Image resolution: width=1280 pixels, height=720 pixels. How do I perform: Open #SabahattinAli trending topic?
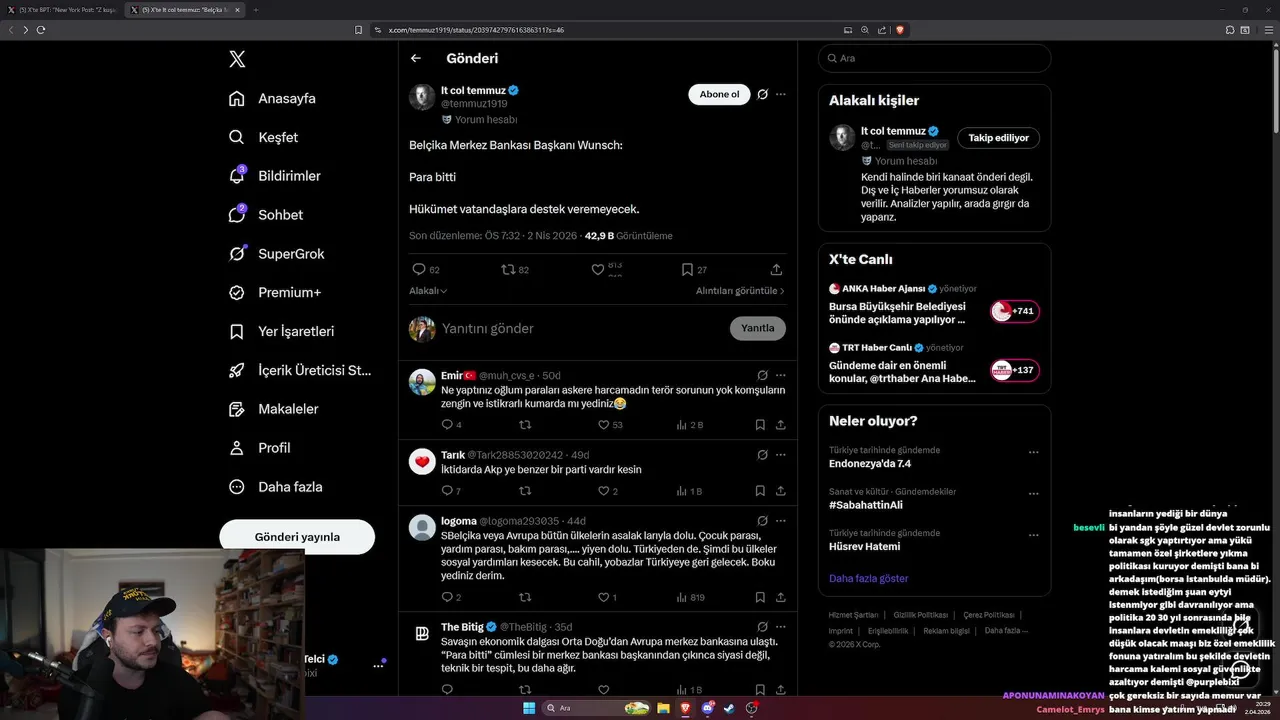pyautogui.click(x=866, y=506)
